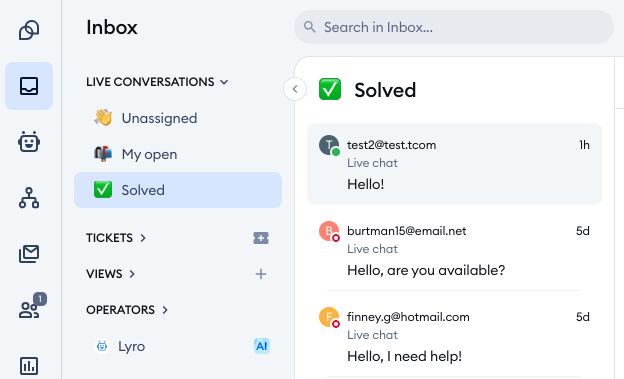Viewport: 624px width, 379px height.
Task: Open the burtman15@email.net conversation
Action: 454,250
